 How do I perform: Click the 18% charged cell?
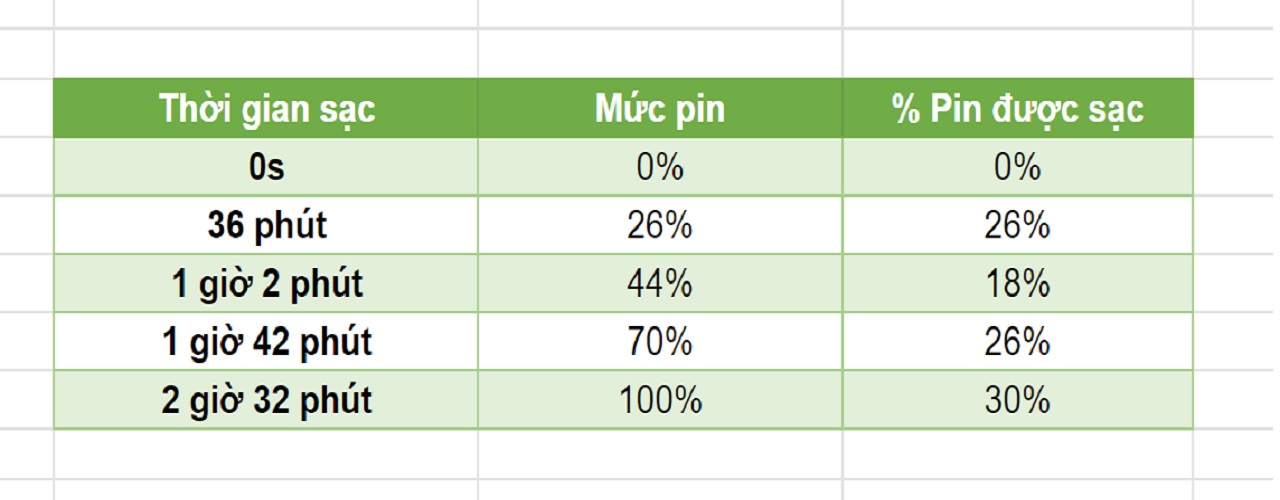tap(1018, 284)
